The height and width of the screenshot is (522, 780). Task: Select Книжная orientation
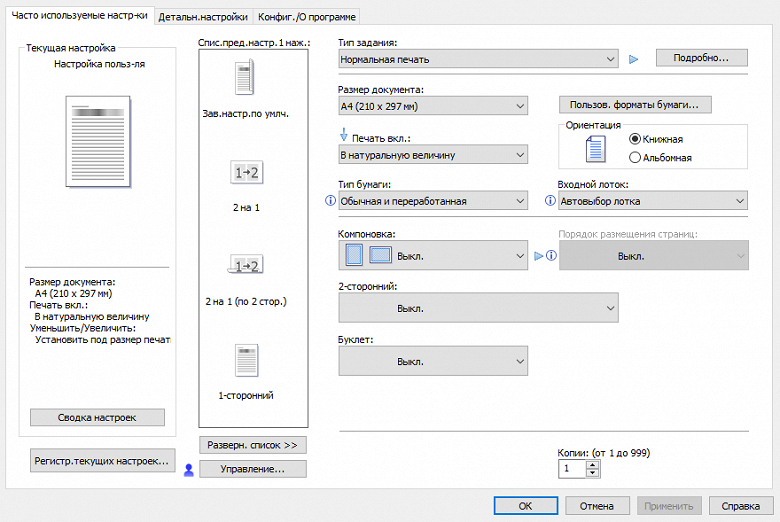[x=635, y=139]
